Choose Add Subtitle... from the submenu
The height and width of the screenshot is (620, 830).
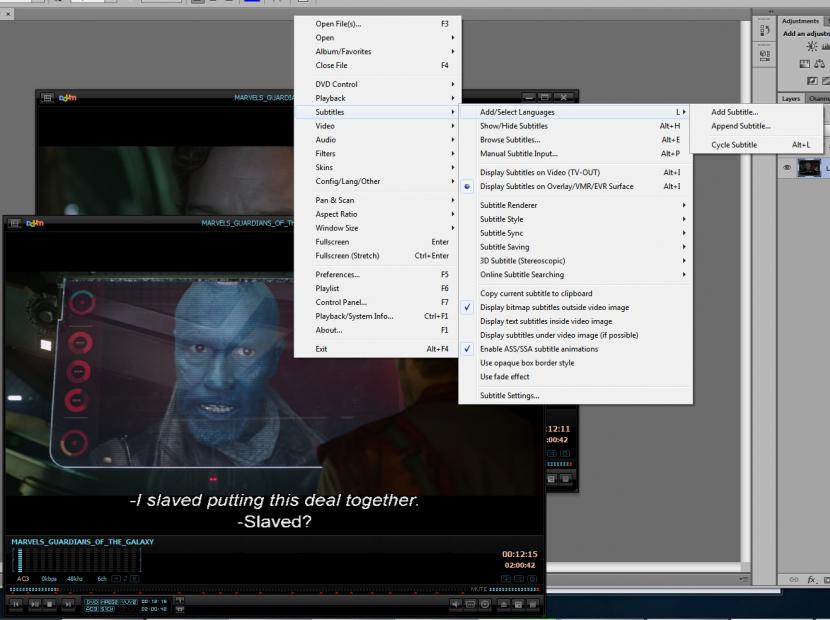(734, 112)
